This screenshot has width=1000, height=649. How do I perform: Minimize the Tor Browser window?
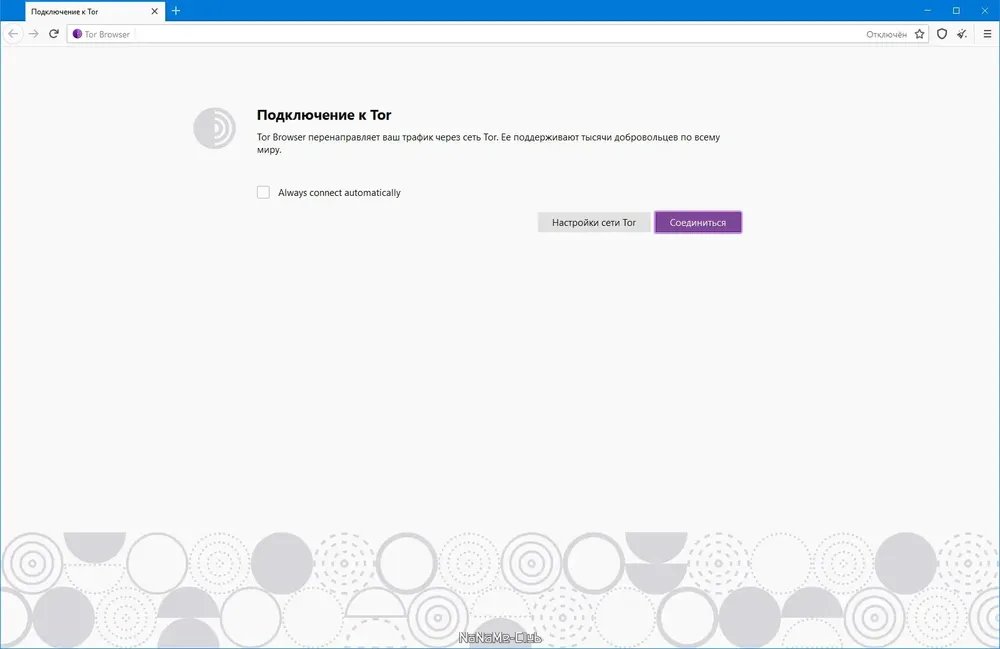click(927, 11)
